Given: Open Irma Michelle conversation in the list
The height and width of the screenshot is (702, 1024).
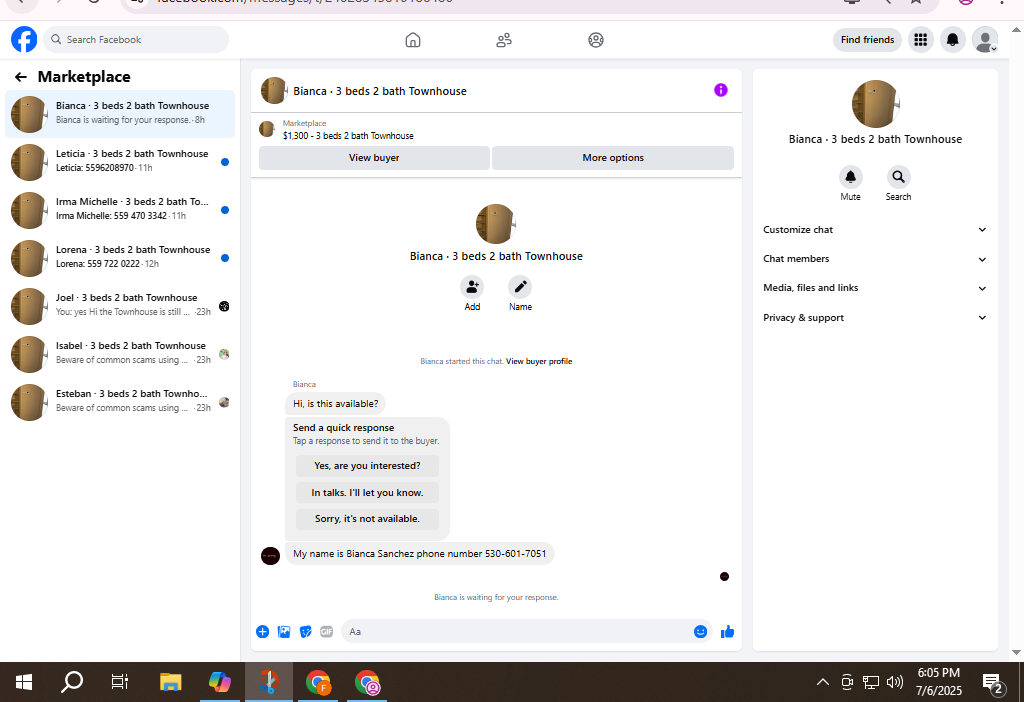Looking at the screenshot, I should click(120, 210).
